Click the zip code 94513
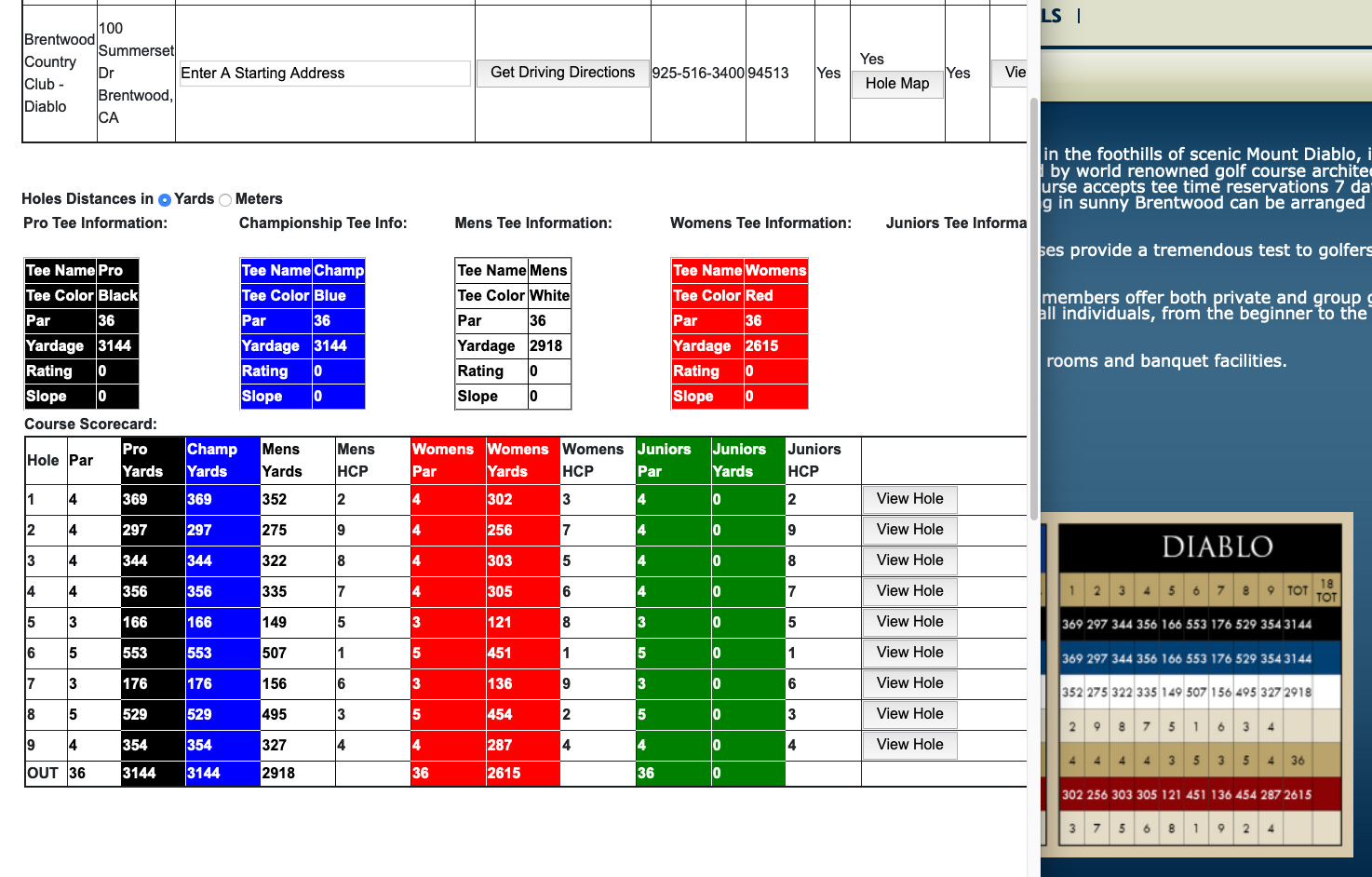 pyautogui.click(x=768, y=74)
